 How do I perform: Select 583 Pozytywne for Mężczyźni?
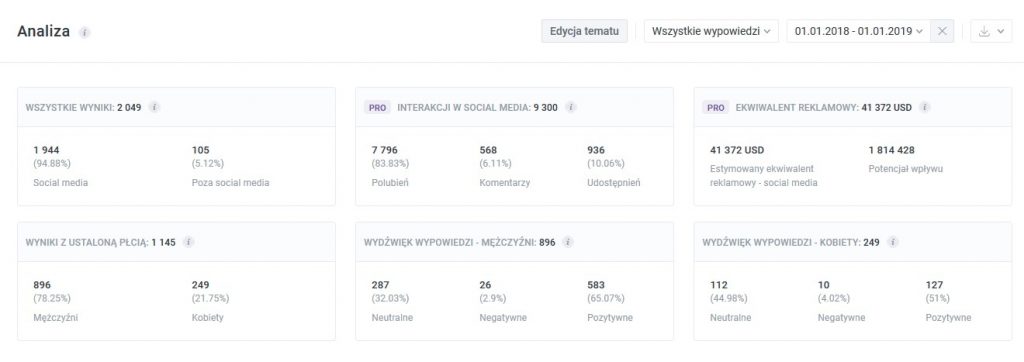pyautogui.click(x=596, y=285)
